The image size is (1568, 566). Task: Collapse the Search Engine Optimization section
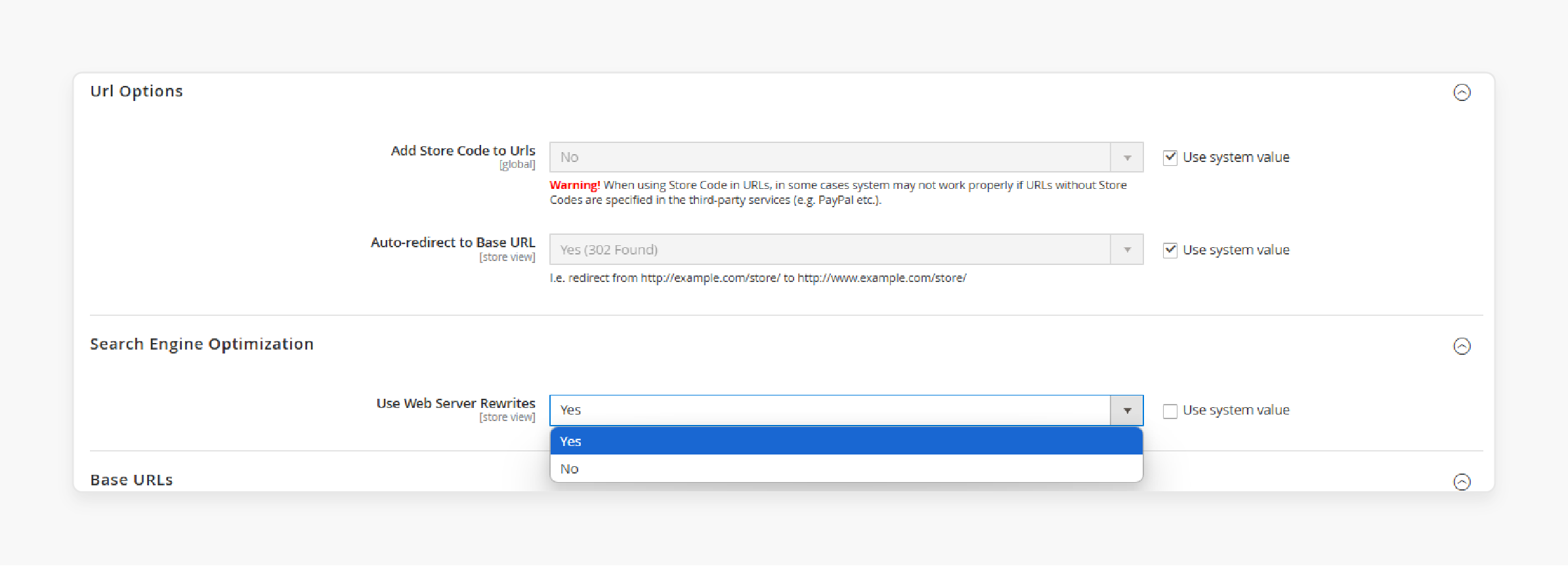click(1462, 346)
